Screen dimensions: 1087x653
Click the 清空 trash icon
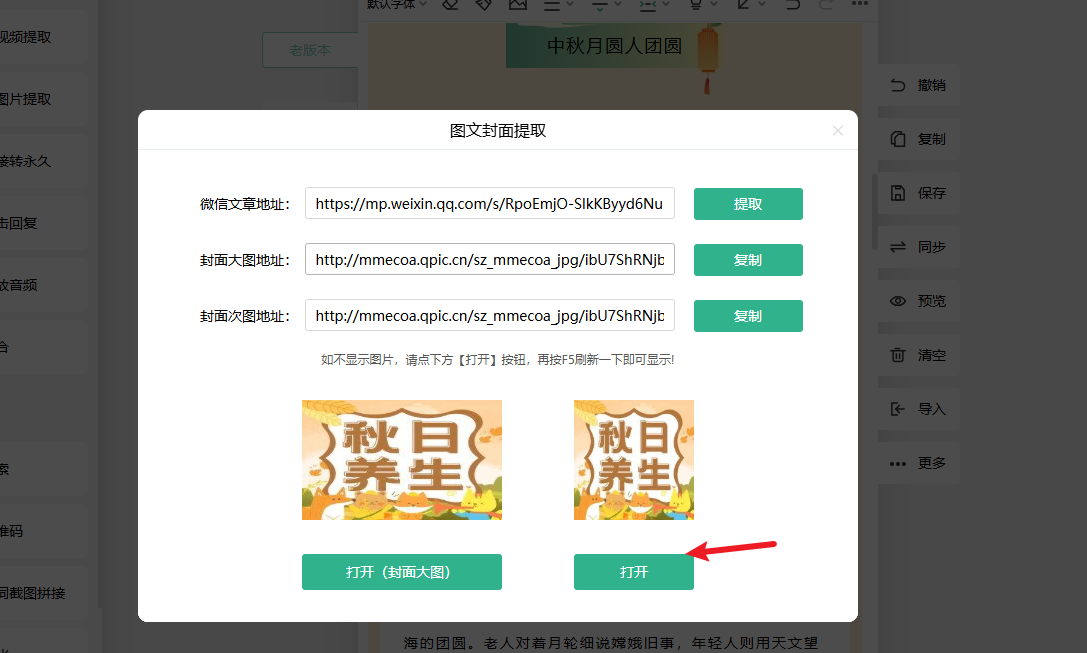coord(898,355)
